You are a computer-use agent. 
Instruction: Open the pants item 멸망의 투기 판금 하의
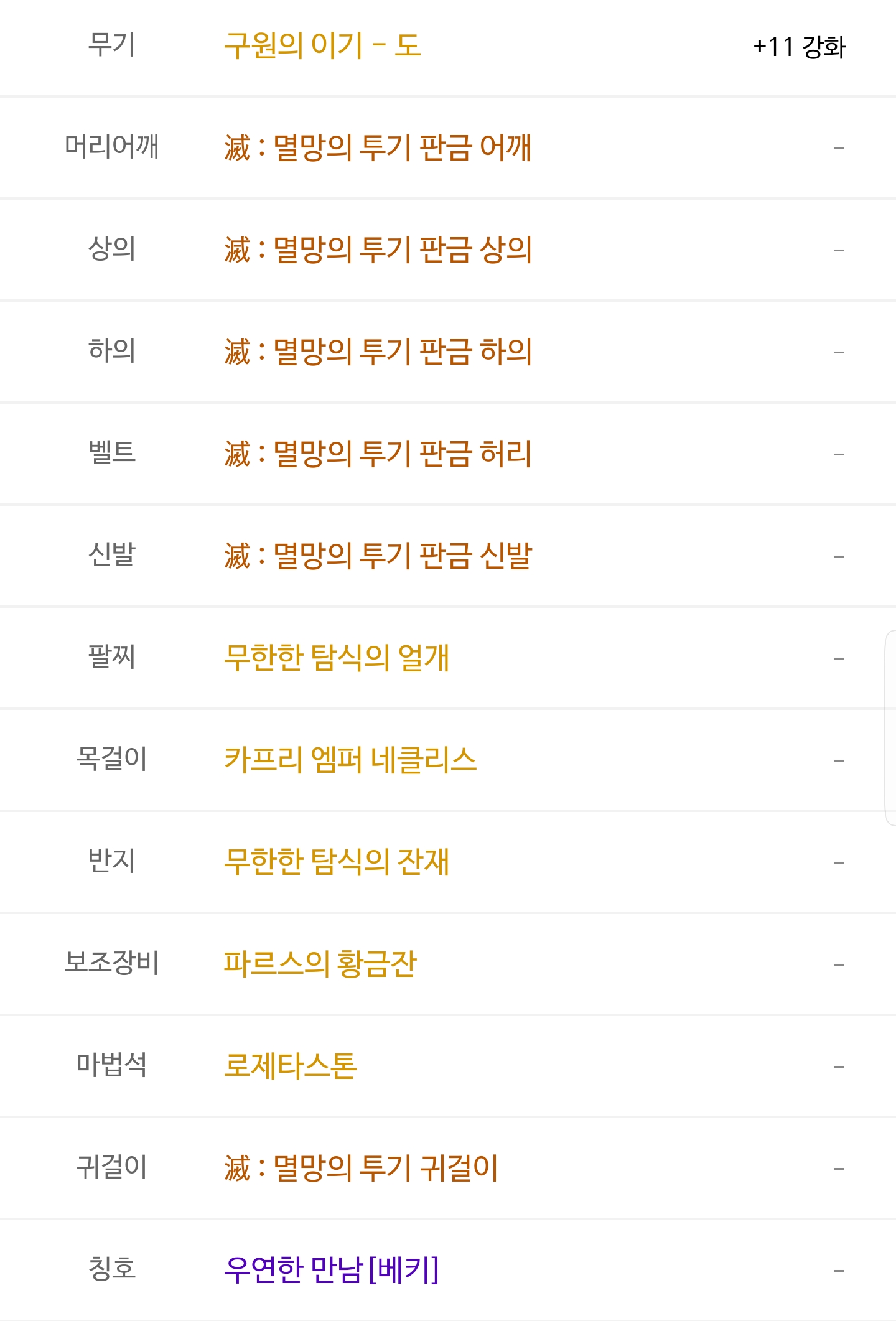378,352
